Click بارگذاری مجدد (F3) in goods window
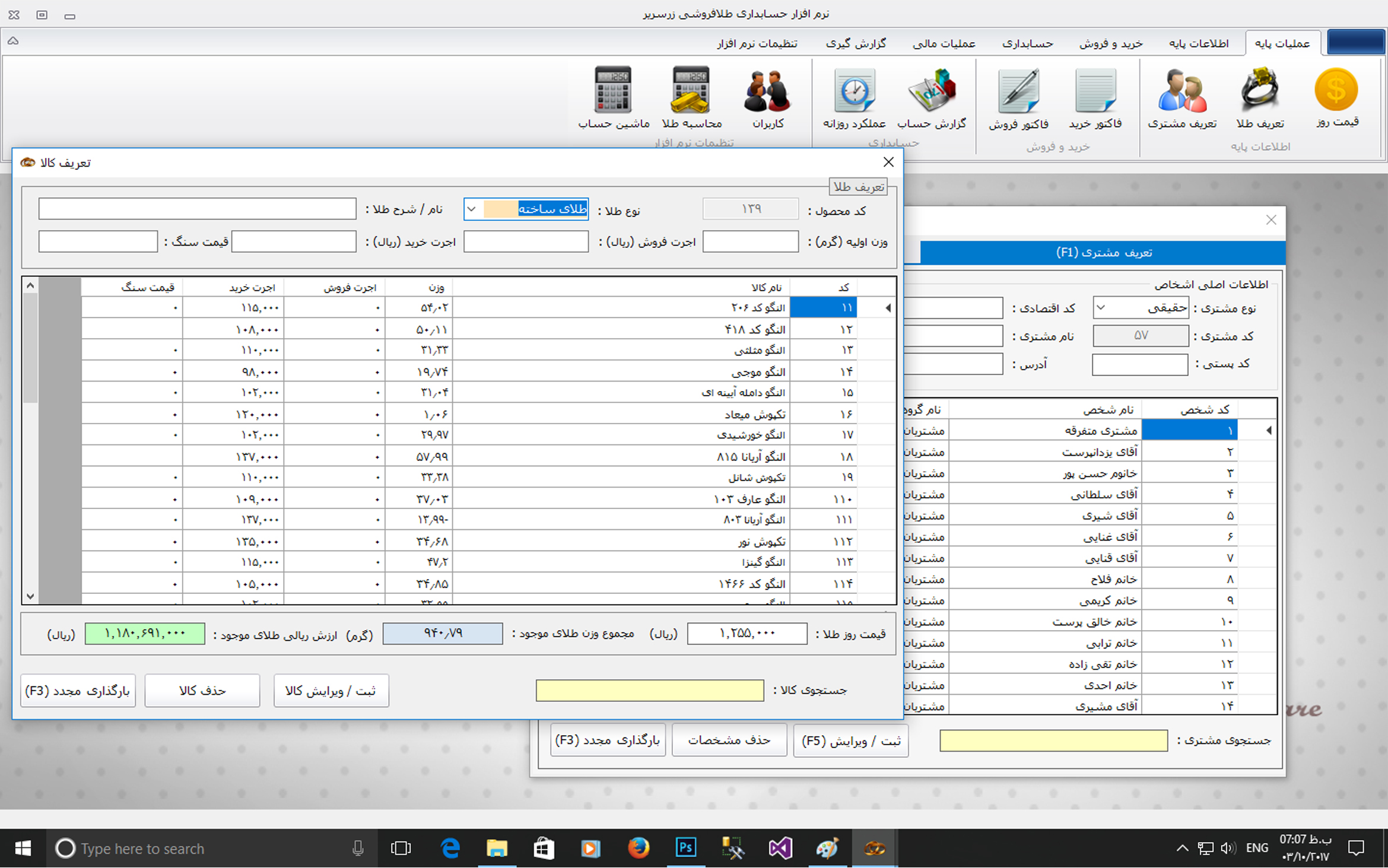The image size is (1388, 868). click(x=78, y=691)
